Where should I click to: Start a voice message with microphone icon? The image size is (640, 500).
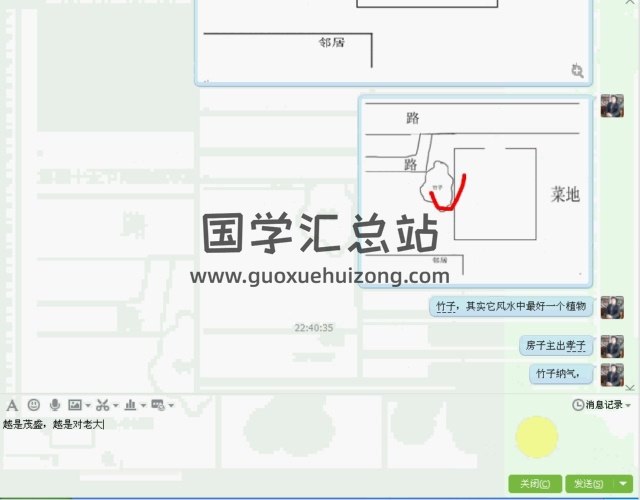click(55, 405)
